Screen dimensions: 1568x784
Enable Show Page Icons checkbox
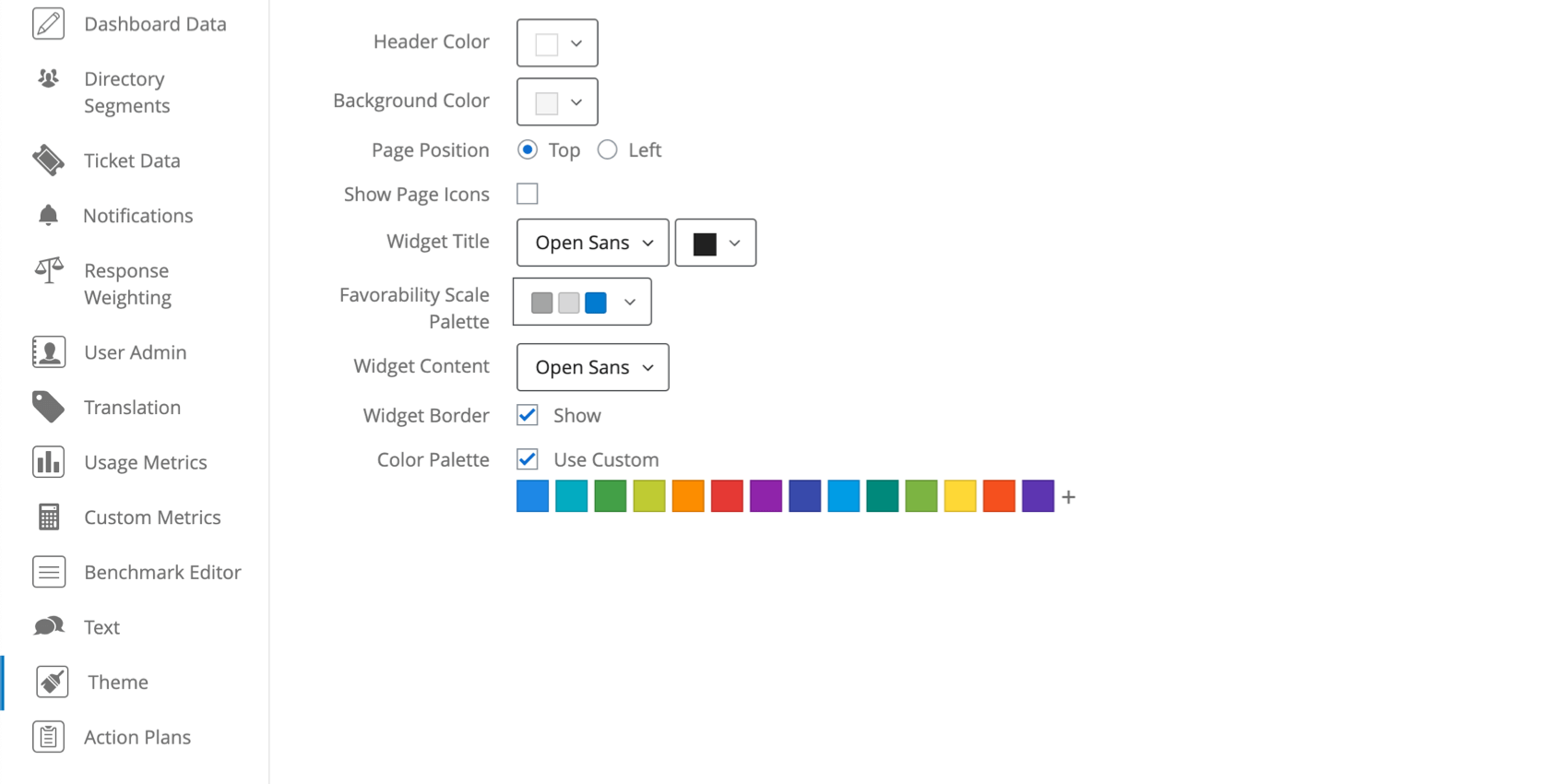tap(528, 194)
